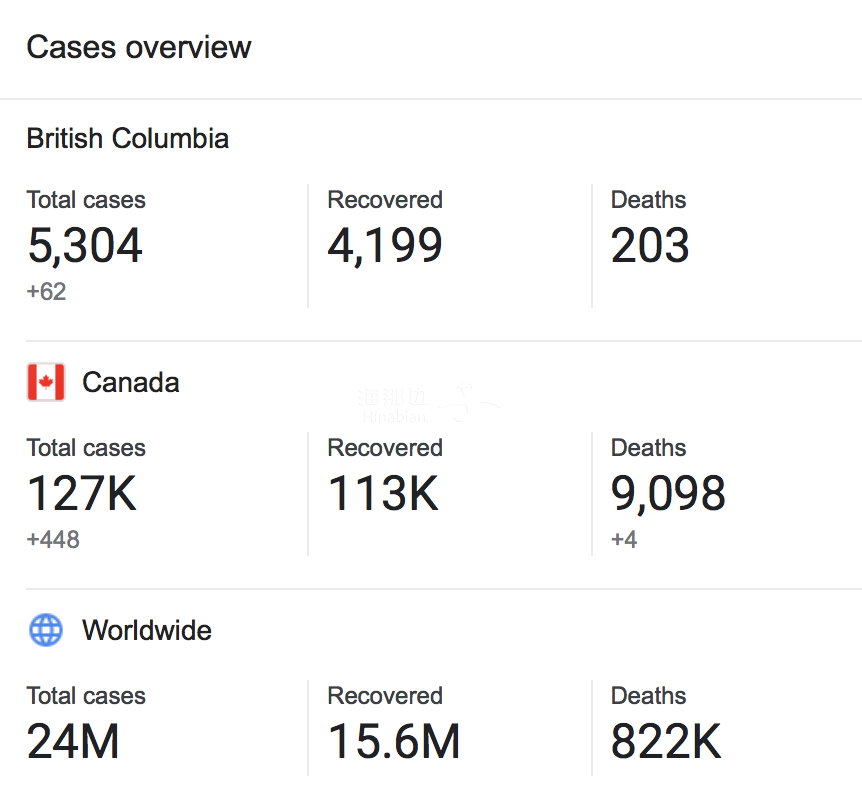Select the British Columbia region title
The width and height of the screenshot is (862, 806).
[x=128, y=138]
